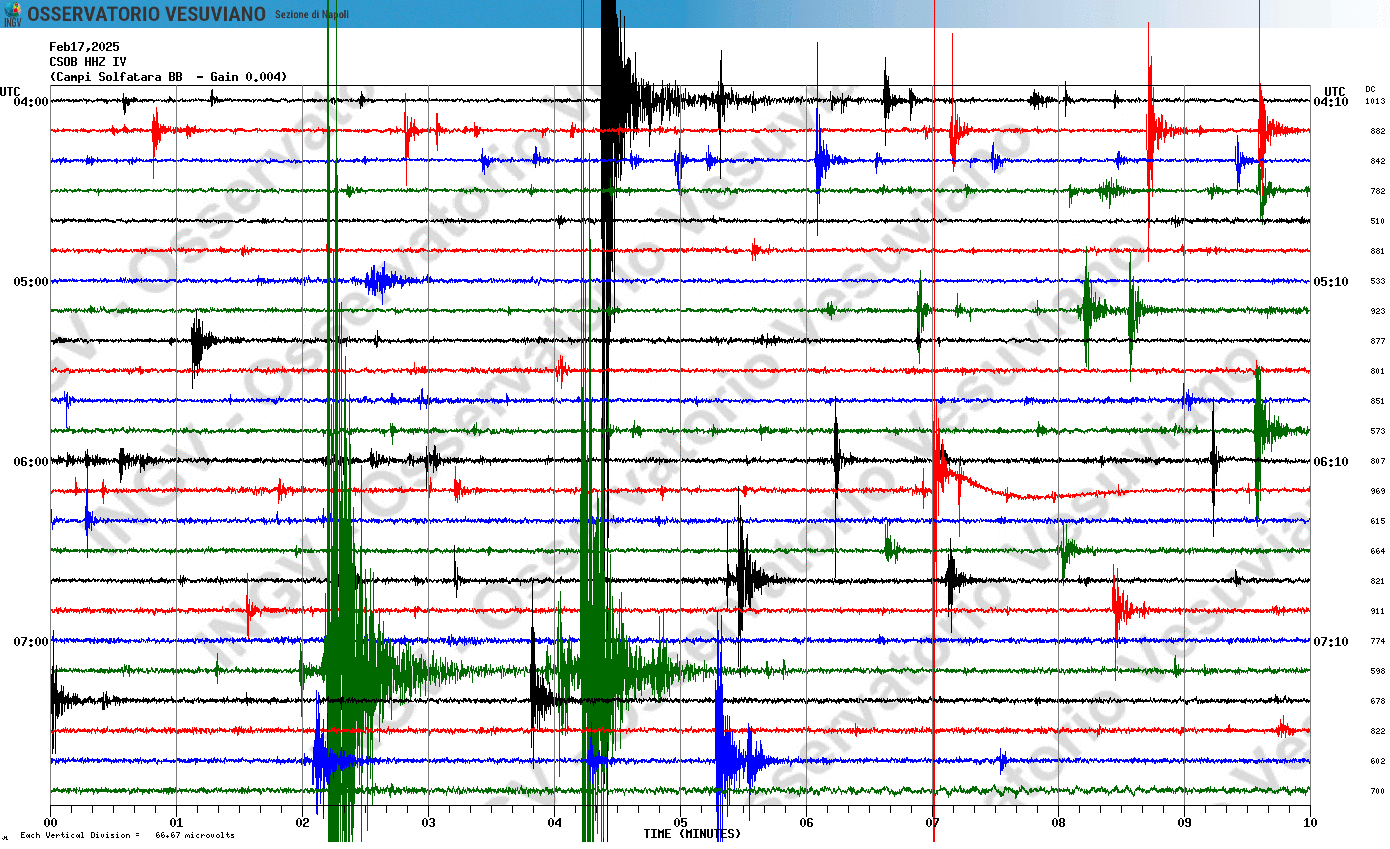This screenshot has height=849, width=1390.
Task: Click minute tick label 05
Action: point(680,823)
